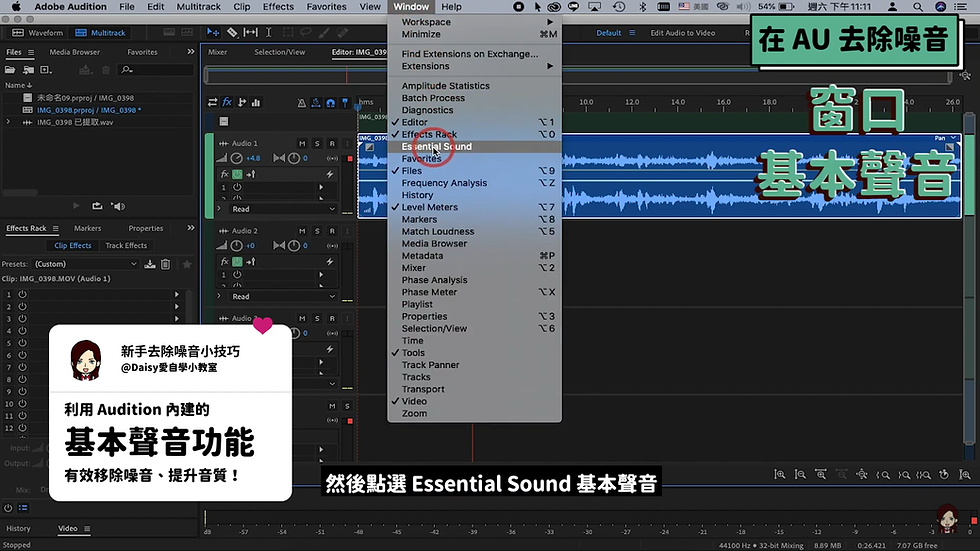Select the Time Selection tool
The height and width of the screenshot is (551, 980).
pyautogui.click(x=269, y=32)
